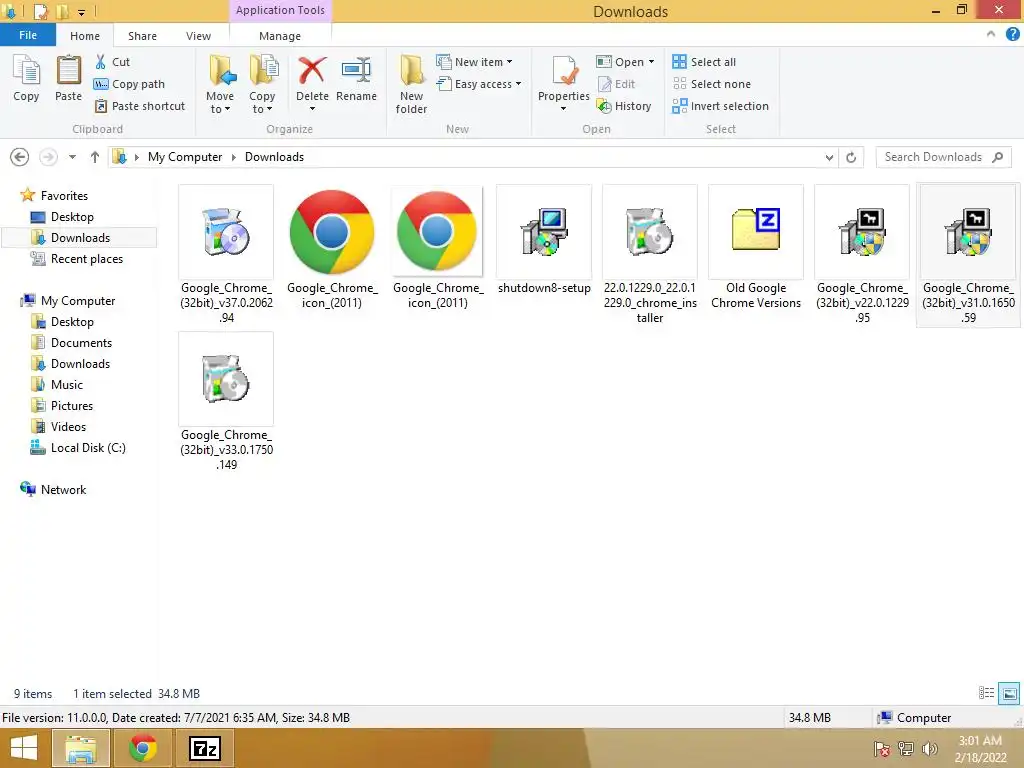Click the volume speaker tray icon

point(929,749)
